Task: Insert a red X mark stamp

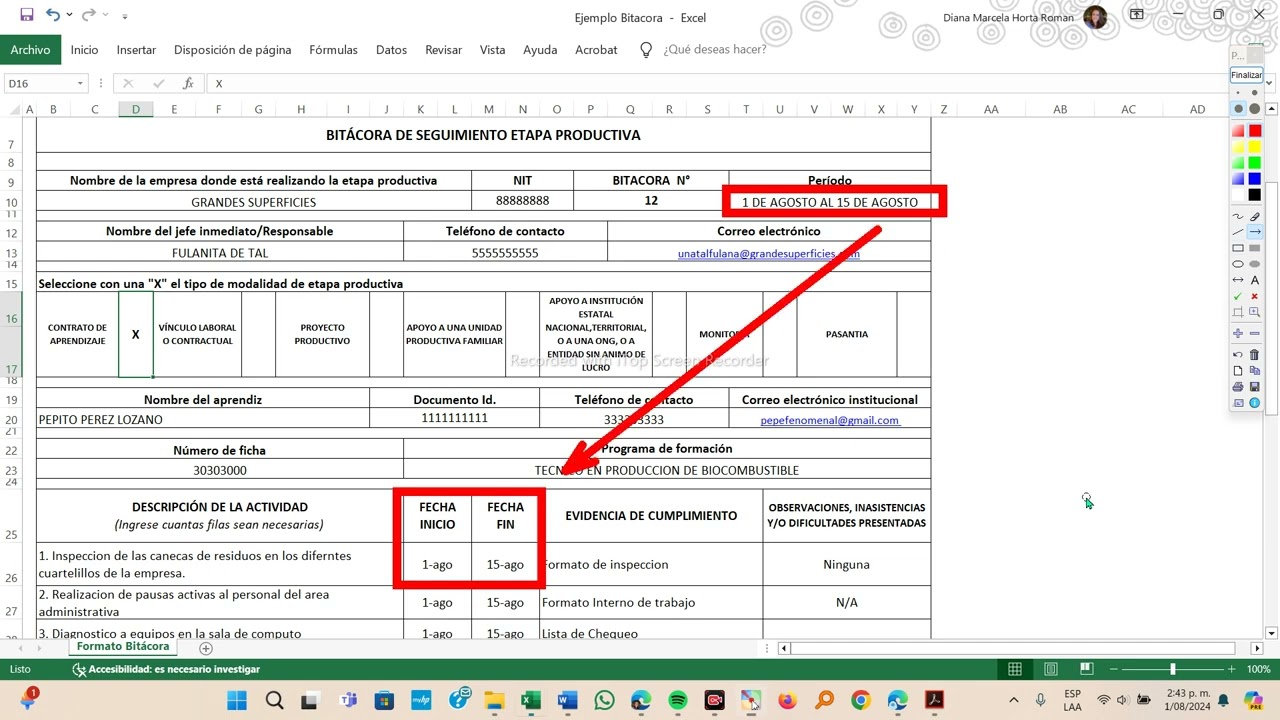Action: point(1255,296)
